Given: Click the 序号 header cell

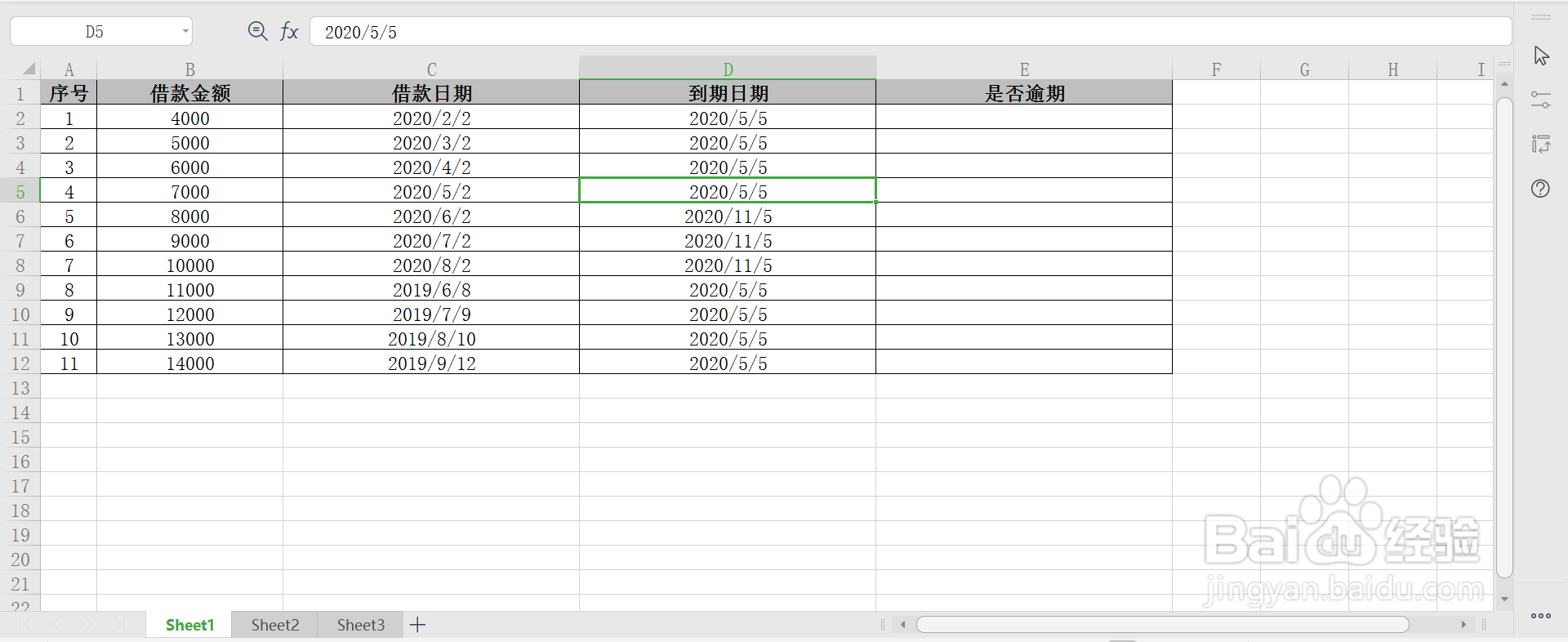Looking at the screenshot, I should pos(69,92).
